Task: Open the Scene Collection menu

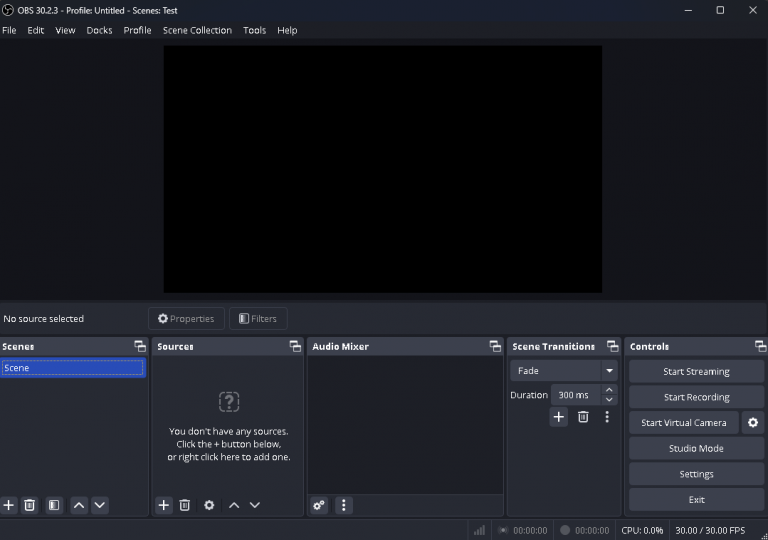Action: 197,30
